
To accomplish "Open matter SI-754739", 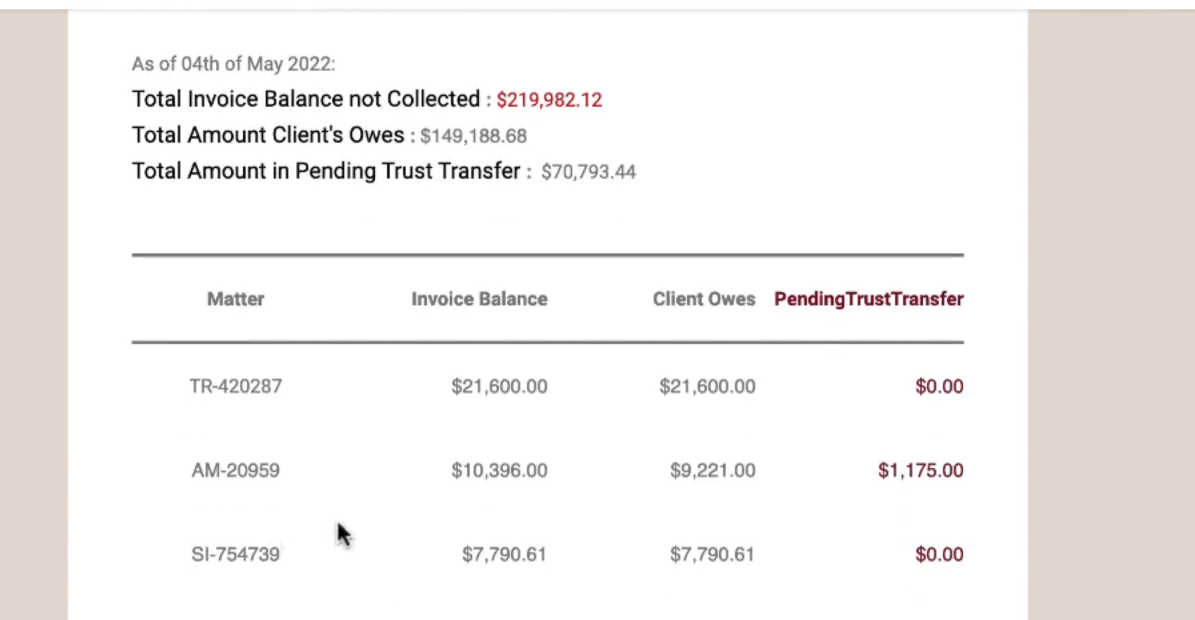I will click(236, 554).
